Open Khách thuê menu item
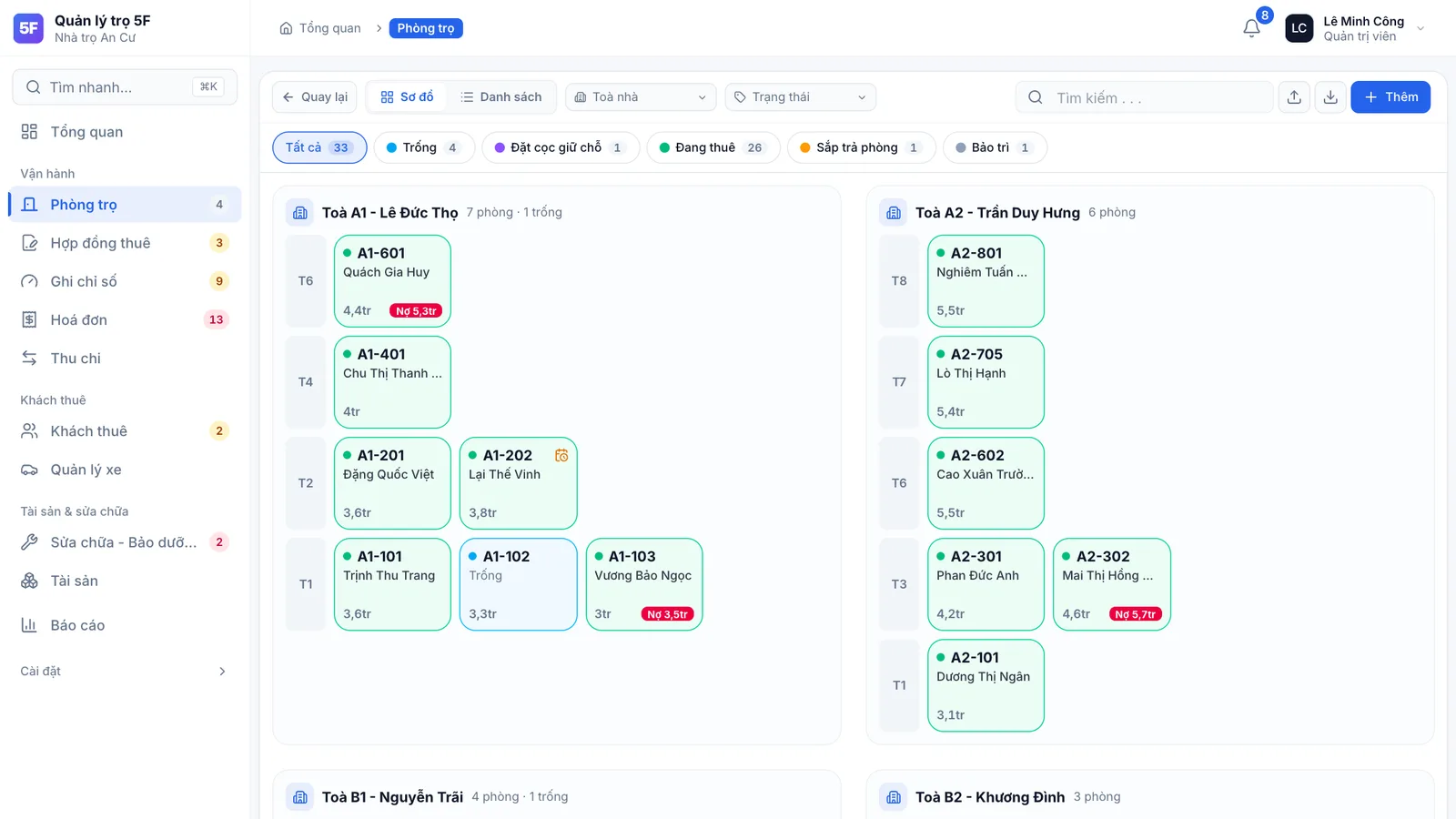 (125, 431)
